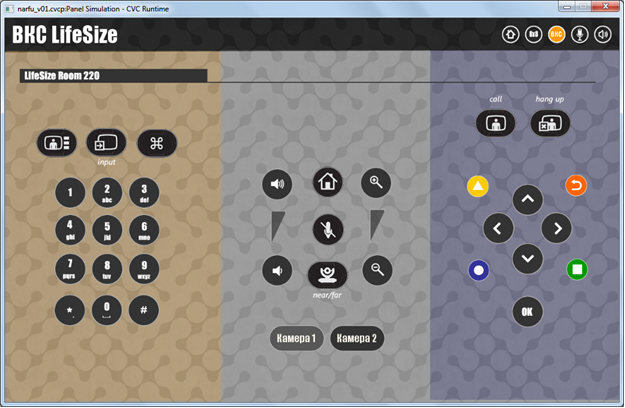Dial digit 5 jkl on keypad

click(x=107, y=230)
